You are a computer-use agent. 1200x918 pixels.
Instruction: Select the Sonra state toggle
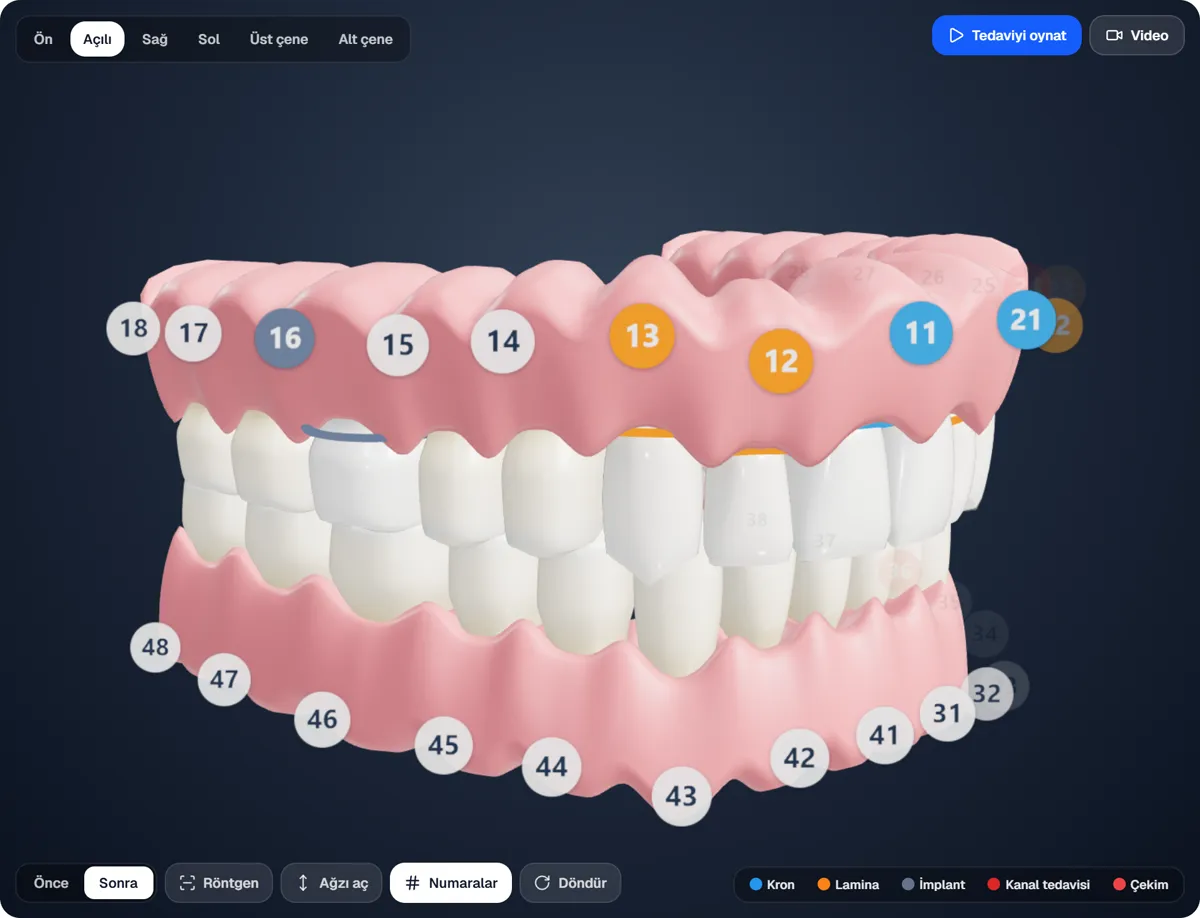point(119,883)
